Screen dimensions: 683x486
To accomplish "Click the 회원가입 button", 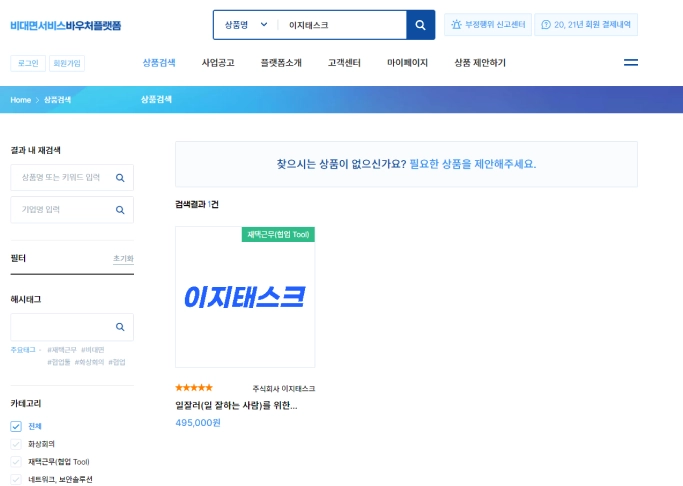I will 67,63.
